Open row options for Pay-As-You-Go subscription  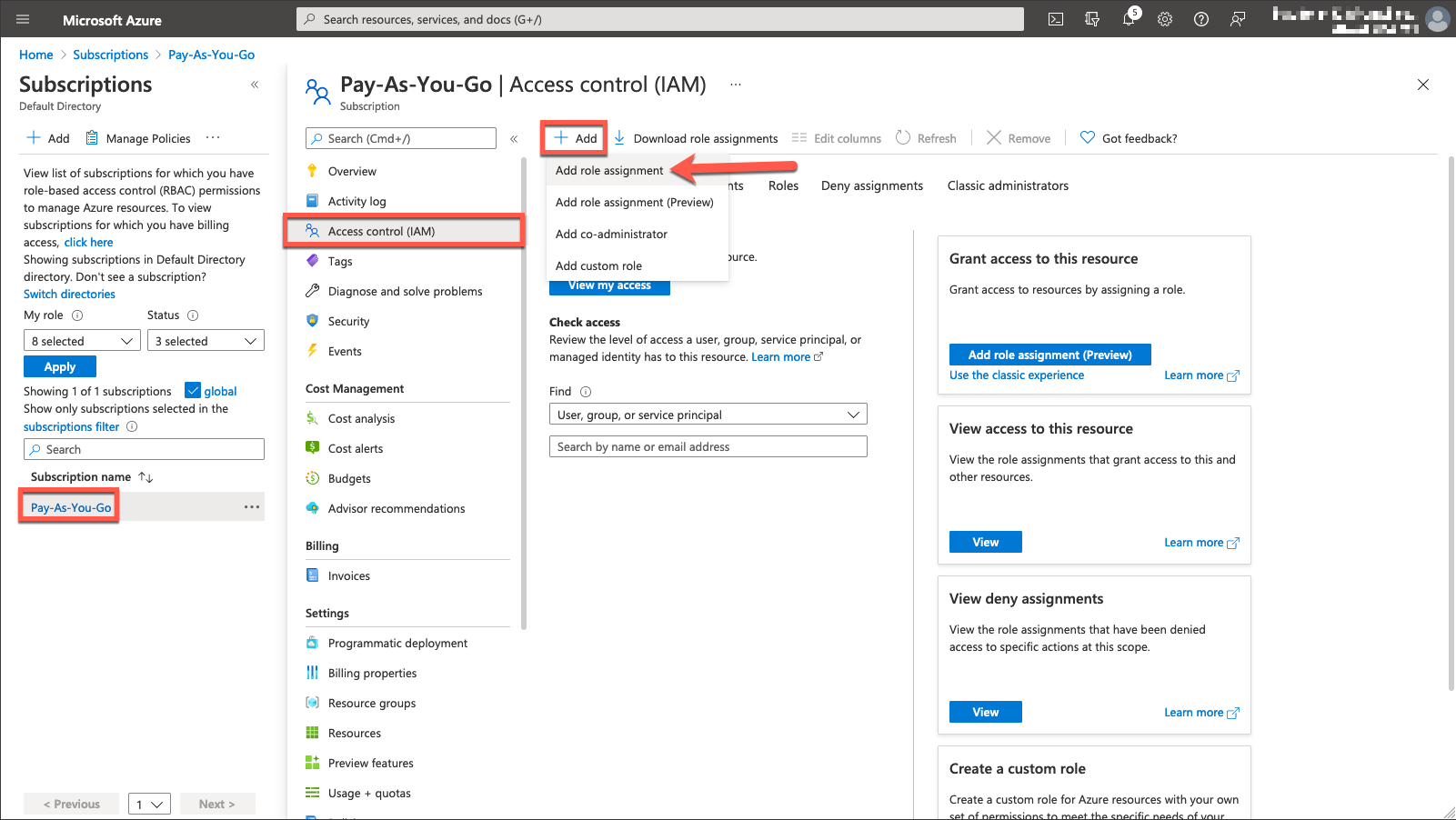[252, 507]
